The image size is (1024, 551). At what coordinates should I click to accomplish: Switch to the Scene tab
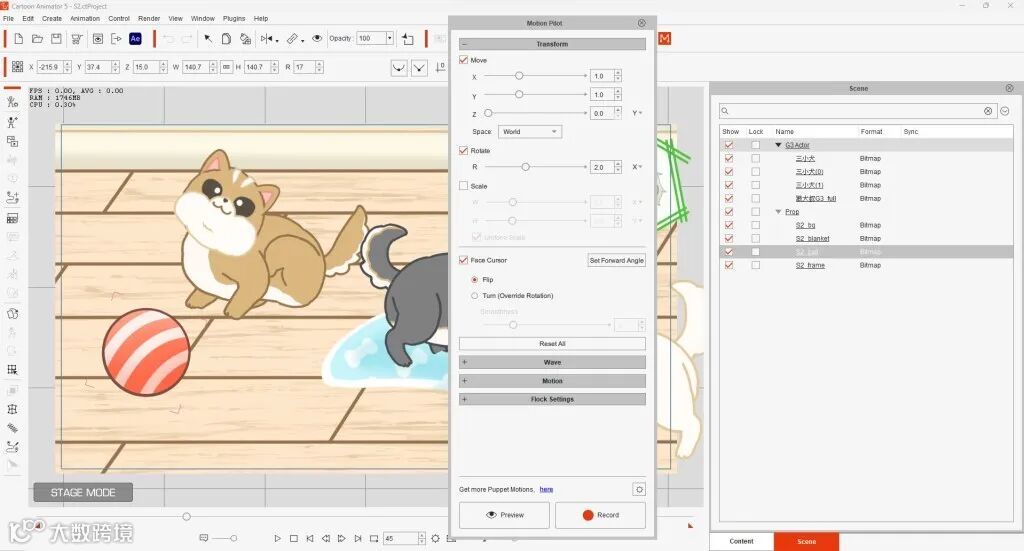[x=807, y=541]
